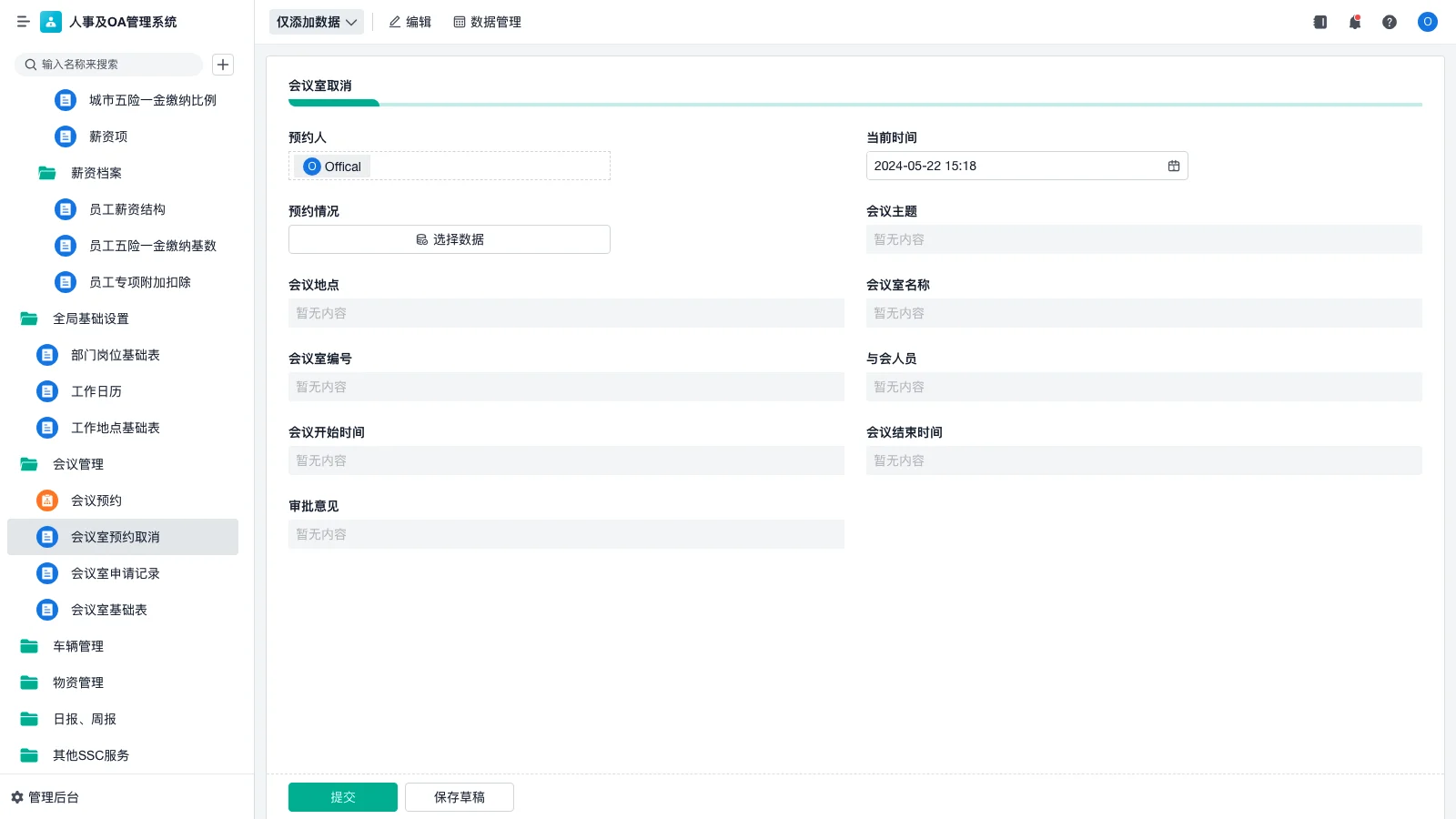Click the green progress bar under 会议室取消
Screen dimensions: 1456x819
tap(333, 104)
